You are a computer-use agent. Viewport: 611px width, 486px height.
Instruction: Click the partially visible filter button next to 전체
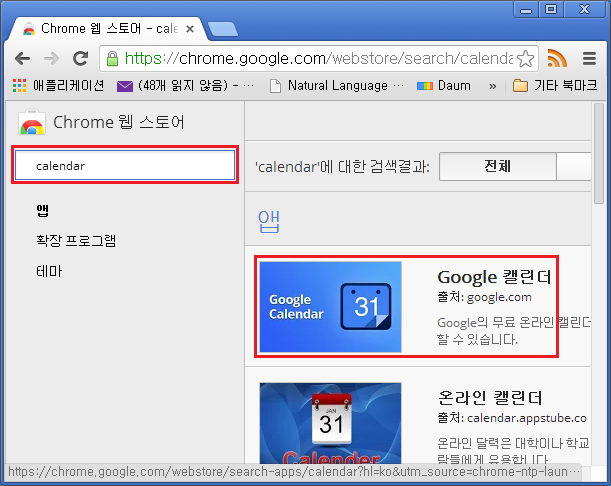click(574, 166)
